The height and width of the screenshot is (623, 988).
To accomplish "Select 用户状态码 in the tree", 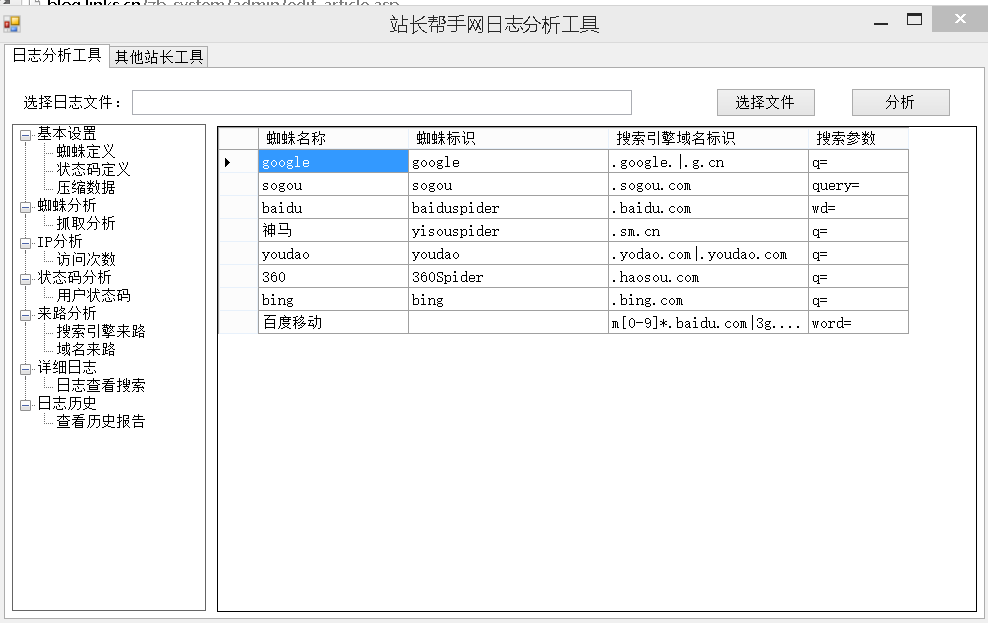I will pos(93,295).
